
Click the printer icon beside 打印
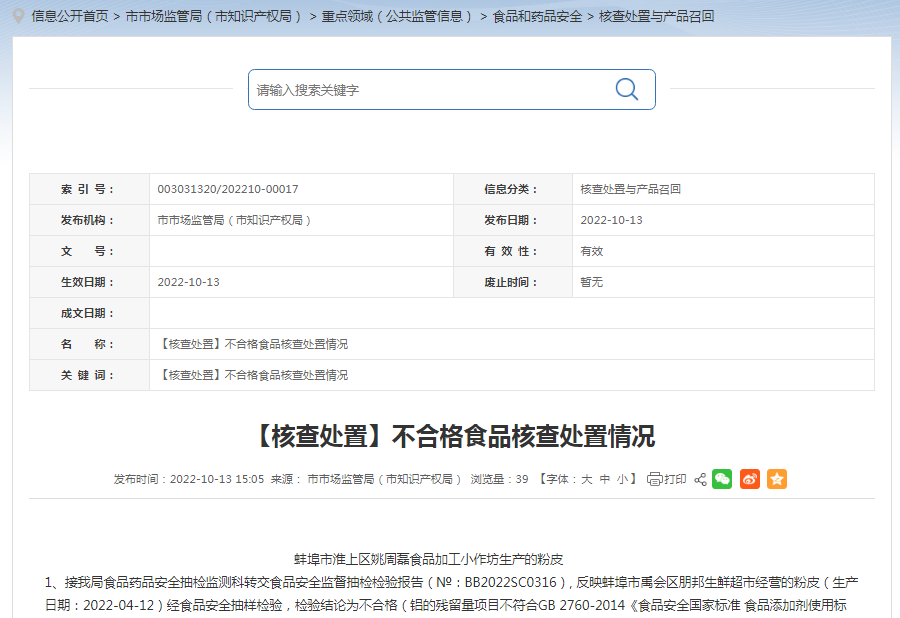coord(654,479)
